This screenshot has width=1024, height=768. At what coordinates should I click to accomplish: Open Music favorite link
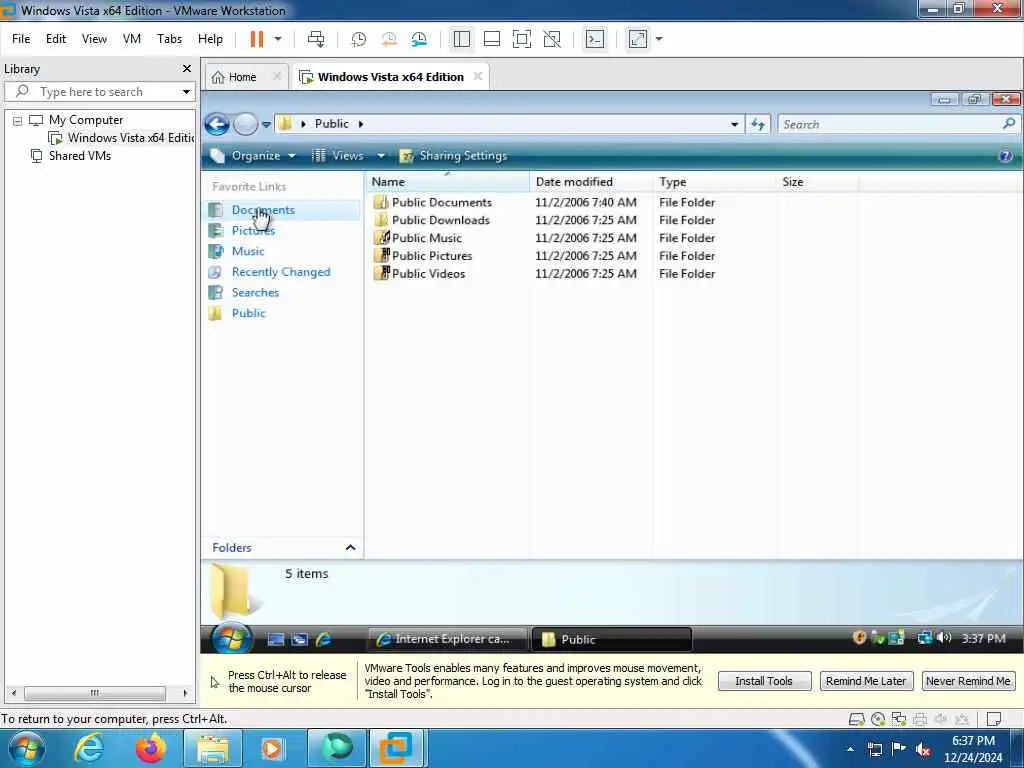pos(248,251)
